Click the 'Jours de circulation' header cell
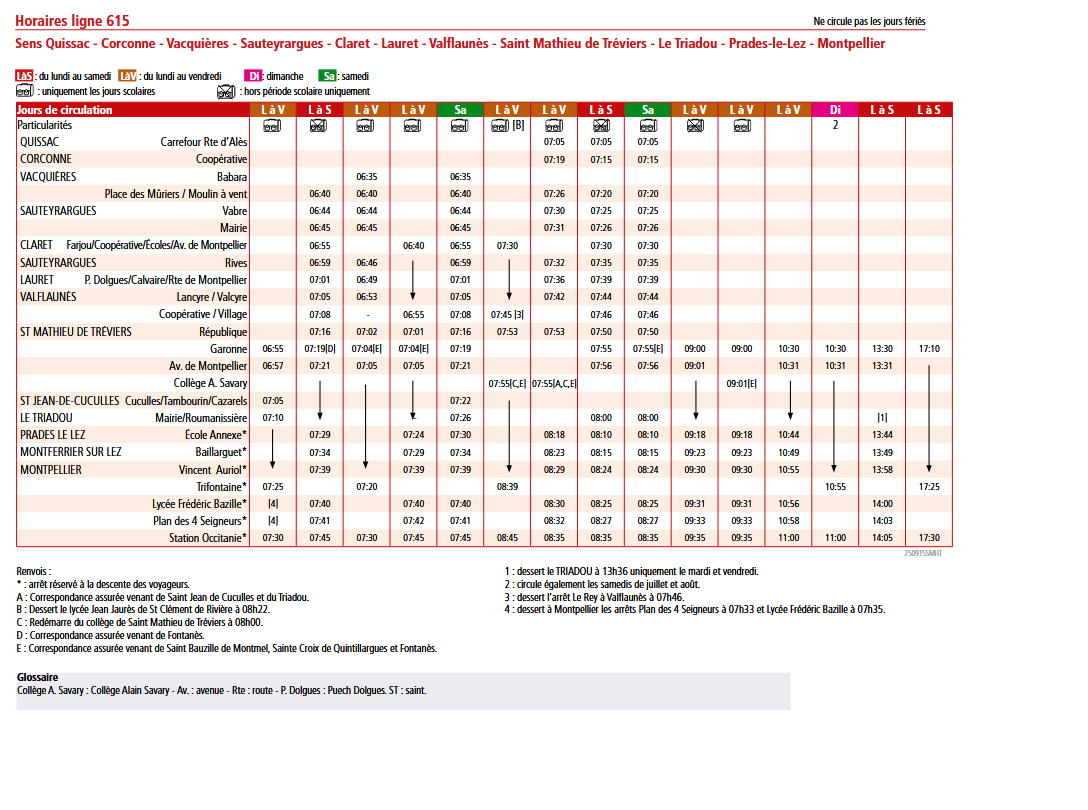This screenshot has width=1088, height=810. 66,109
